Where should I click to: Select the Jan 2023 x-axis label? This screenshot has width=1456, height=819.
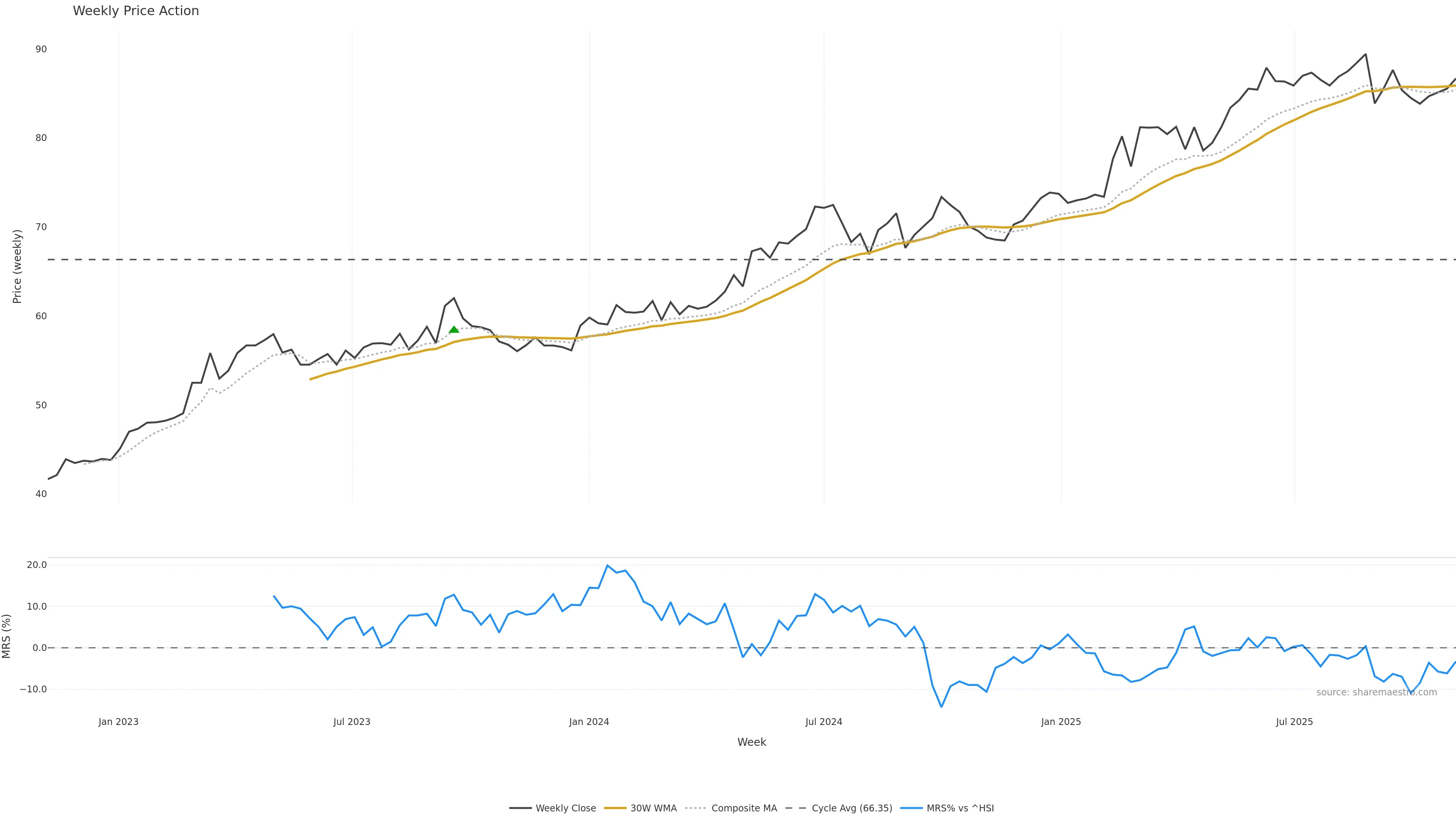(x=118, y=722)
